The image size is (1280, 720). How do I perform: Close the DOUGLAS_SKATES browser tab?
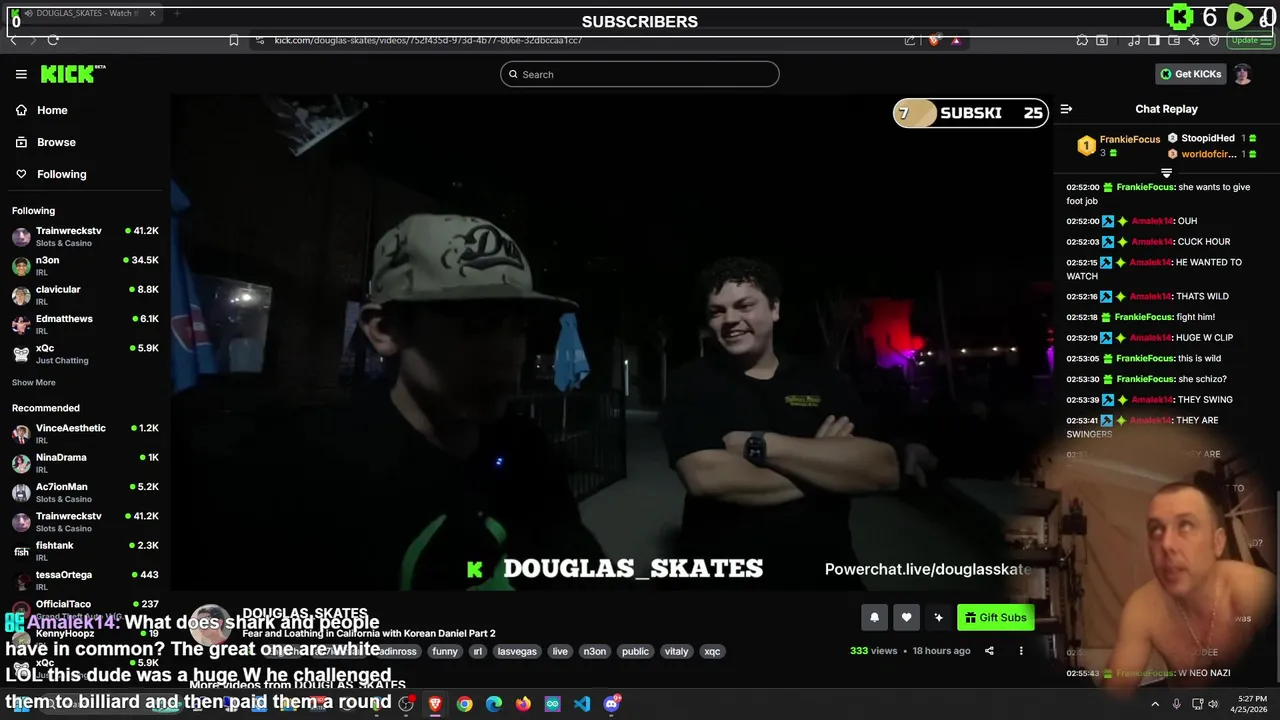coord(153,13)
